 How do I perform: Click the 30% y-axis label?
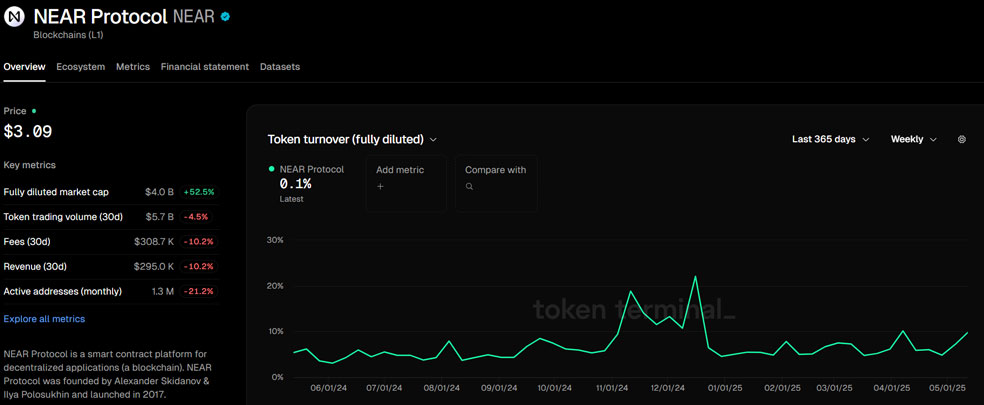coord(275,240)
